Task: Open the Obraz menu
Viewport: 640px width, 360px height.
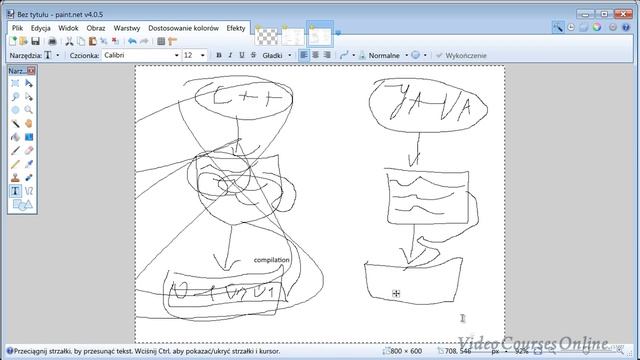Action: click(96, 28)
